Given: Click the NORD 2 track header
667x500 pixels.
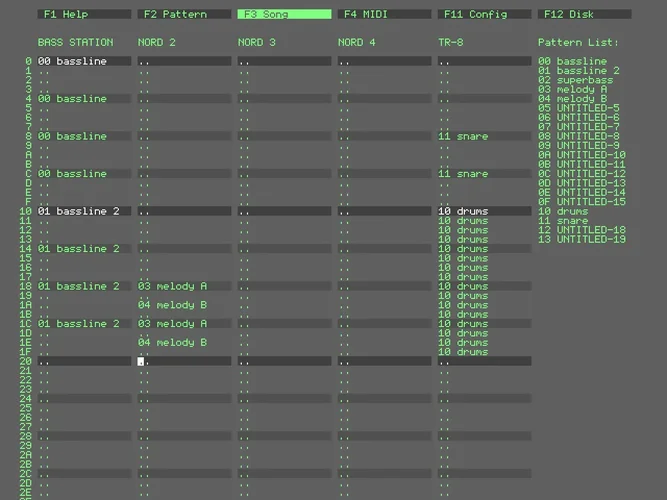Looking at the screenshot, I should click(157, 42).
